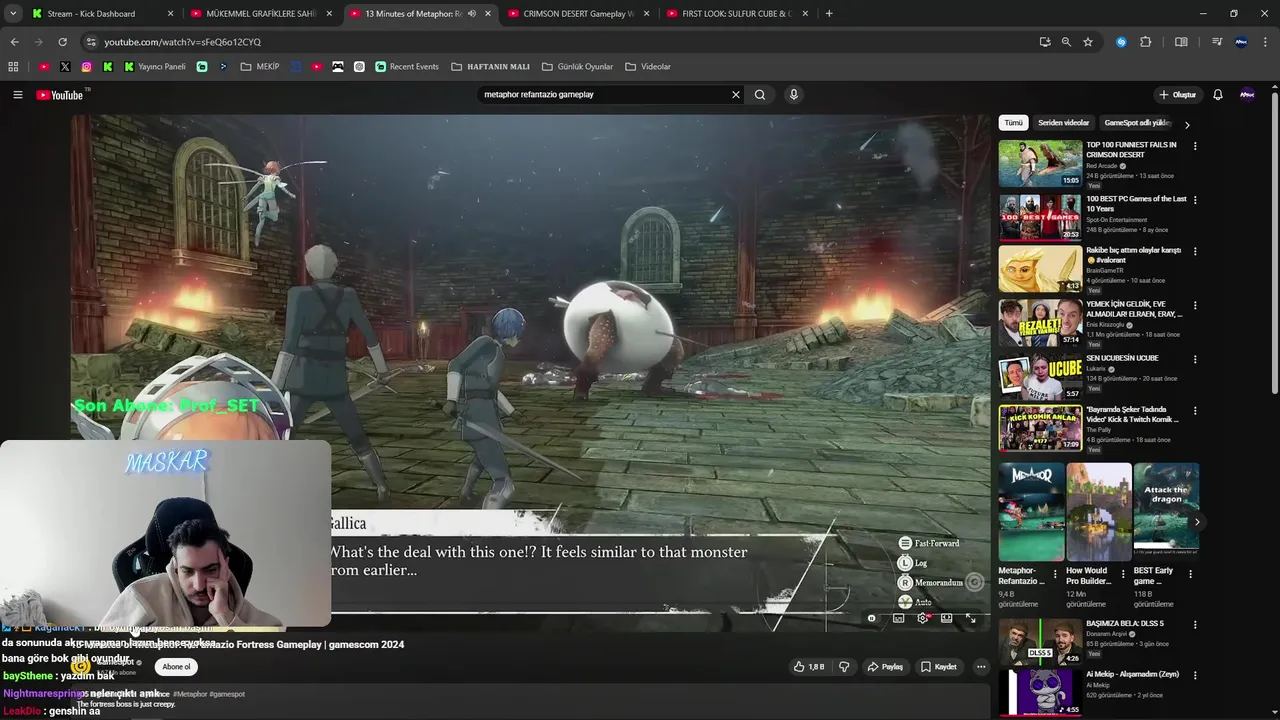Screen dimensions: 1280x720
Task: Click the Abone ol subscribe button
Action: click(176, 667)
